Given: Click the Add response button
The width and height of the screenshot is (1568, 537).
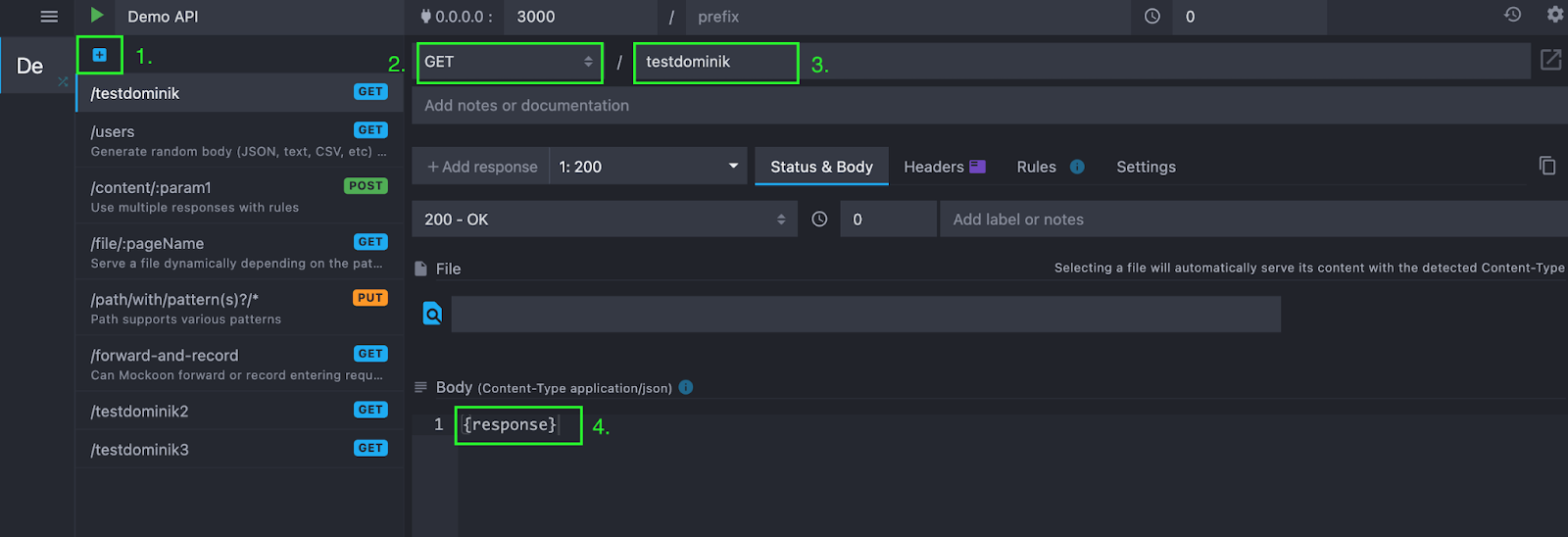Looking at the screenshot, I should pyautogui.click(x=482, y=167).
